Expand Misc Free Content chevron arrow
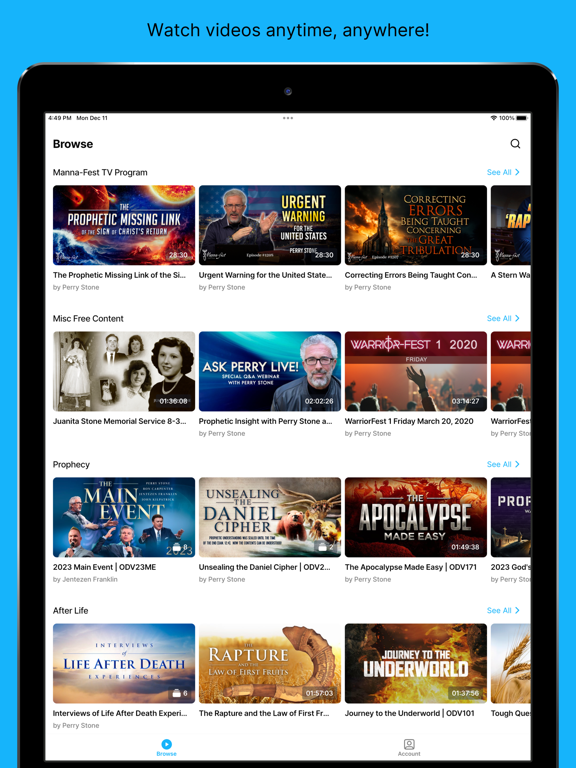This screenshot has height=768, width=576. pyautogui.click(x=517, y=318)
